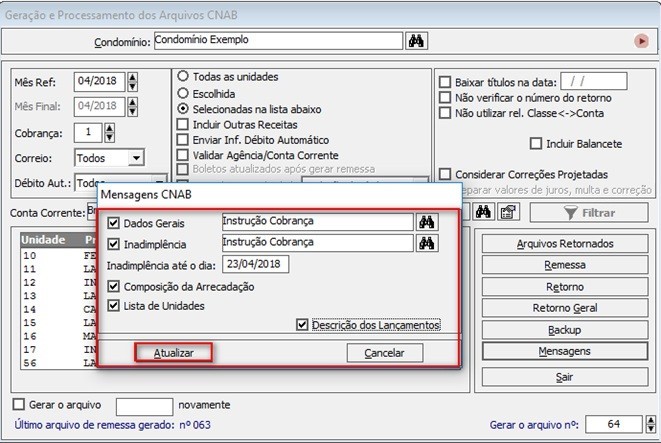
Task: Increment the Mês Final spinner
Action: click(132, 102)
